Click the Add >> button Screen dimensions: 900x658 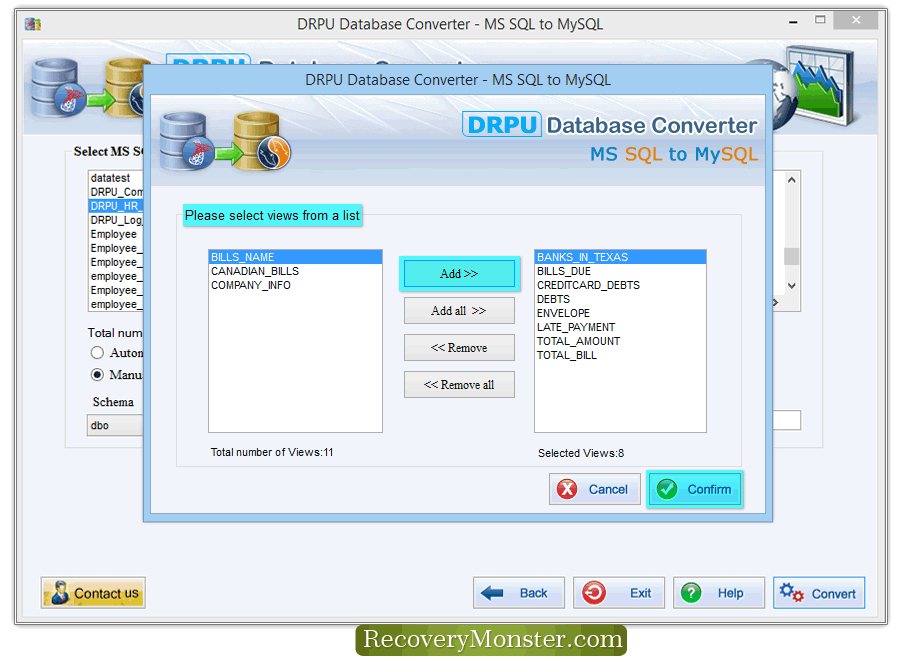pos(459,274)
